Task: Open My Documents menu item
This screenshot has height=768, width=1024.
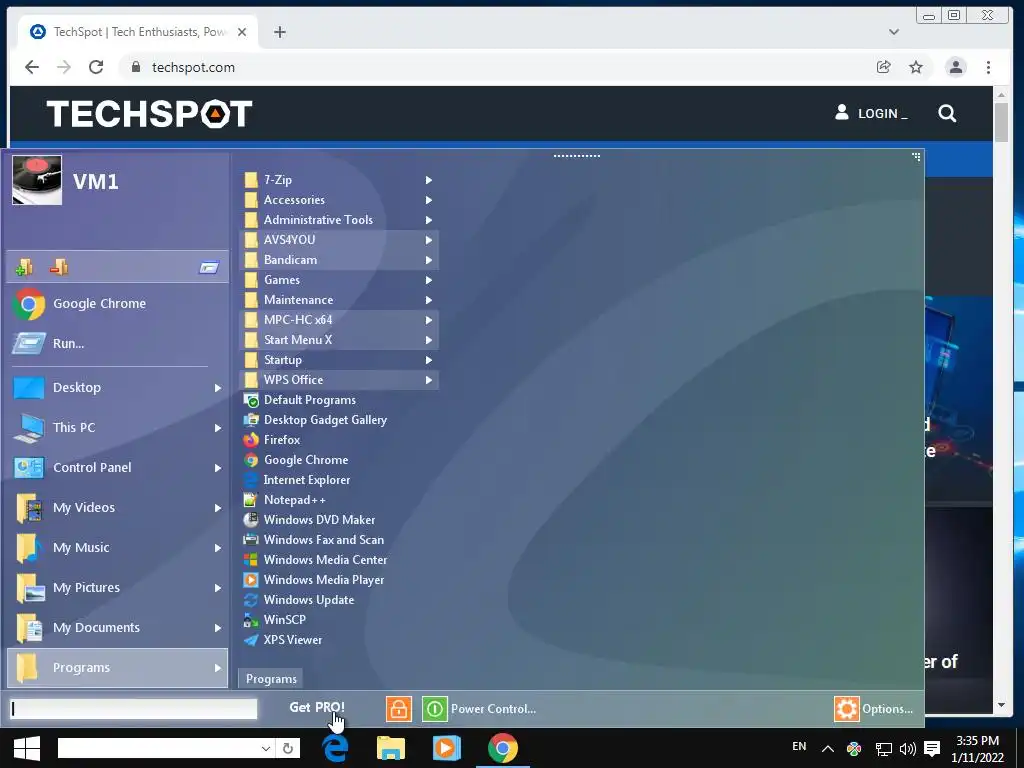Action: point(118,628)
